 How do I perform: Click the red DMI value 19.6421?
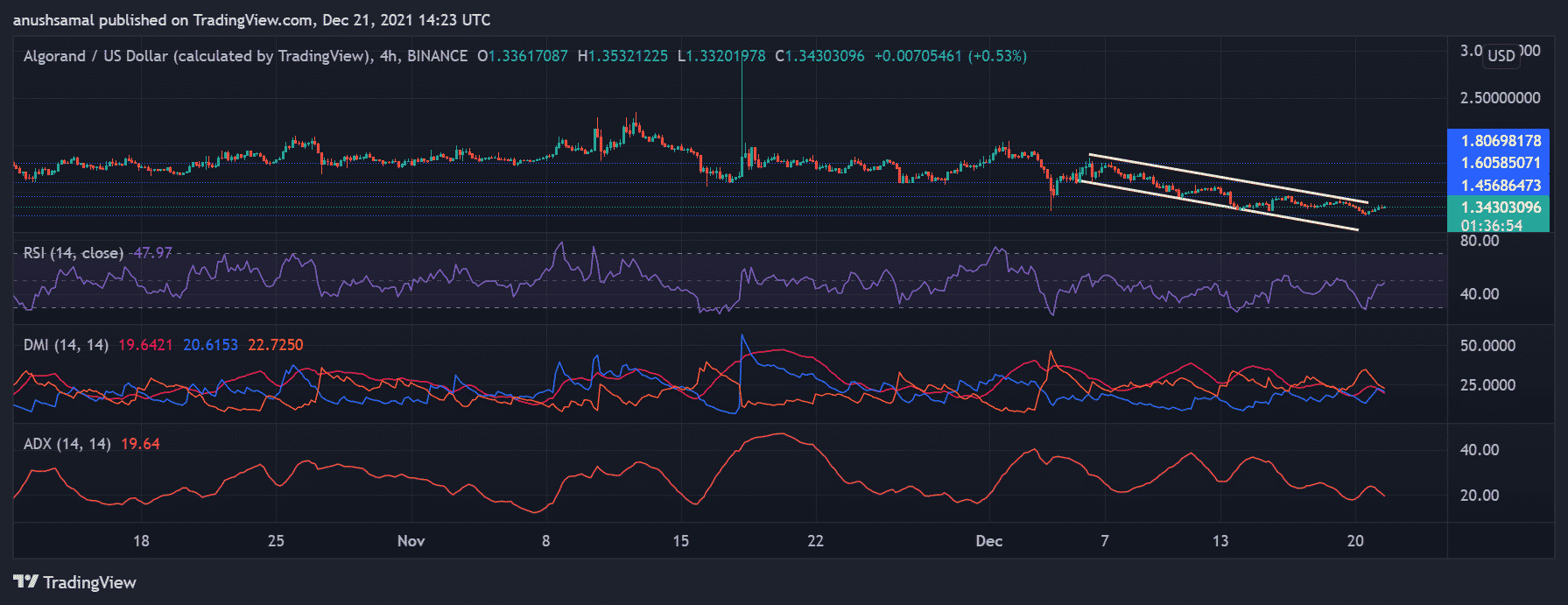145,345
